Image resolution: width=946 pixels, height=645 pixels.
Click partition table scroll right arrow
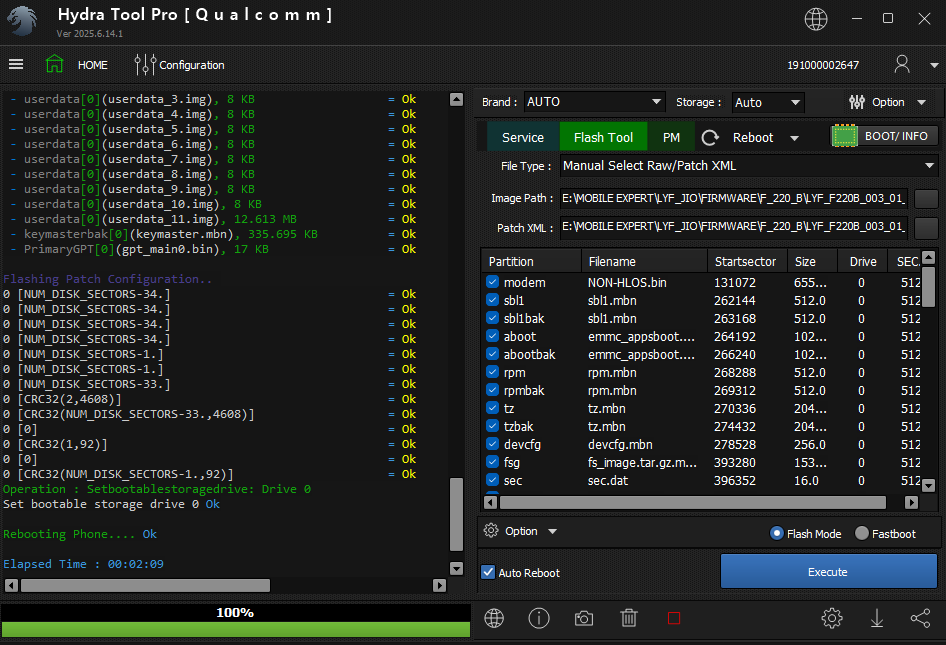(912, 502)
